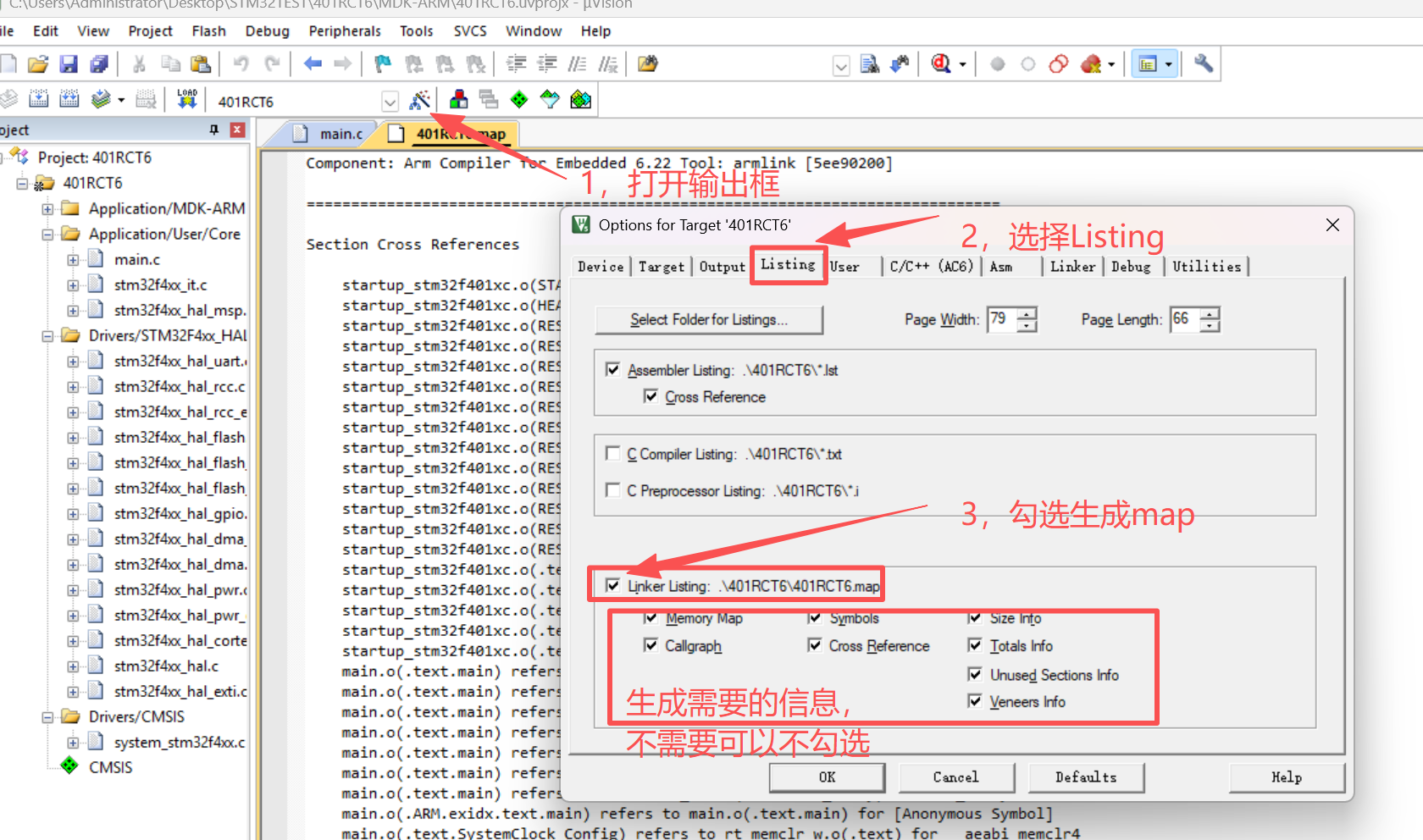The image size is (1423, 840).
Task: Toggle the Callgraph checkbox
Action: (x=651, y=645)
